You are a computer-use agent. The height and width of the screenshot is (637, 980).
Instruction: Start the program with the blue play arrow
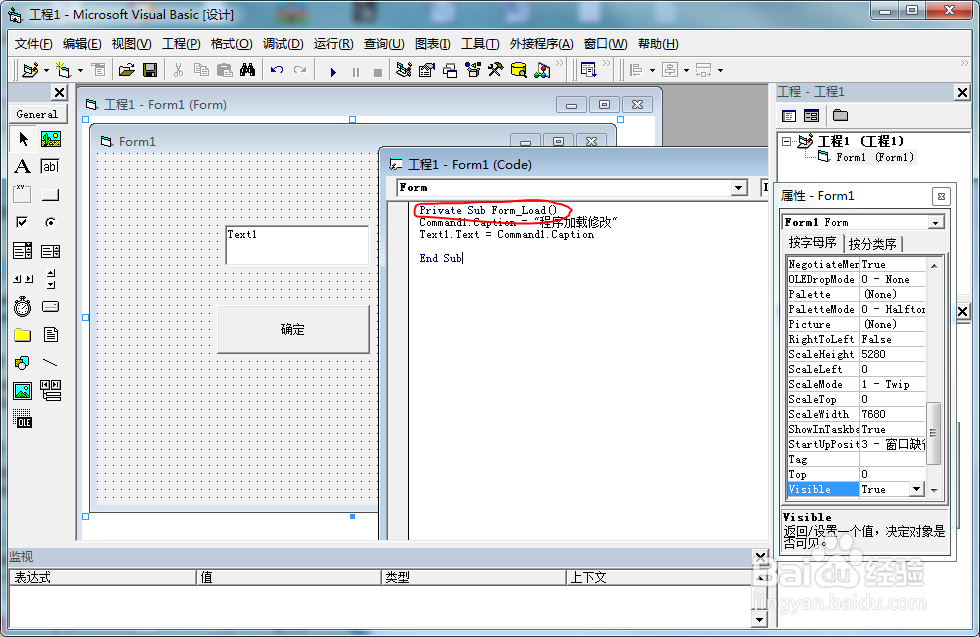[333, 72]
